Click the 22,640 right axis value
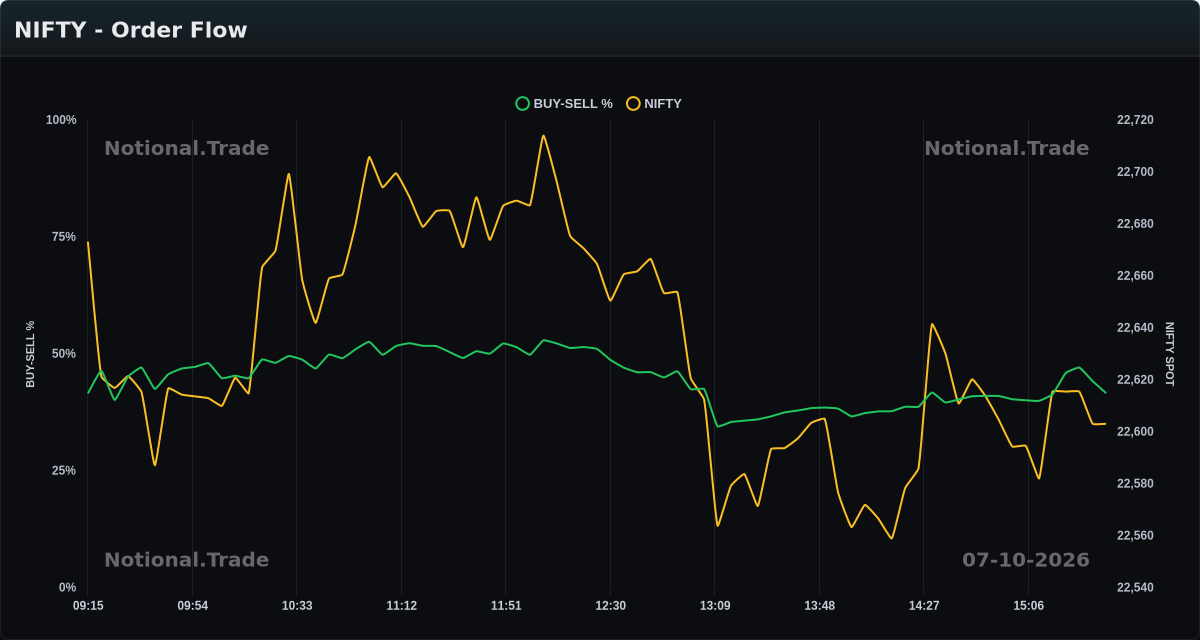Screen dimensions: 1200x640 point(1135,328)
